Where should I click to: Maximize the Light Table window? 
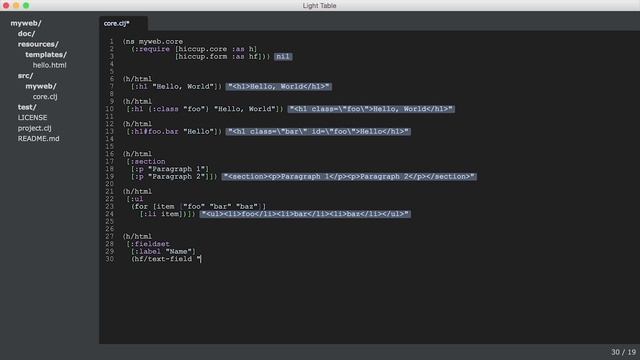tap(26, 6)
